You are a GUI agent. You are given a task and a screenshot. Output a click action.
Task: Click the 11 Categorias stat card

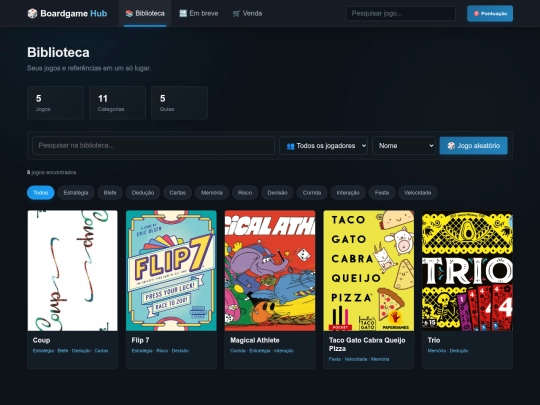(x=117, y=103)
